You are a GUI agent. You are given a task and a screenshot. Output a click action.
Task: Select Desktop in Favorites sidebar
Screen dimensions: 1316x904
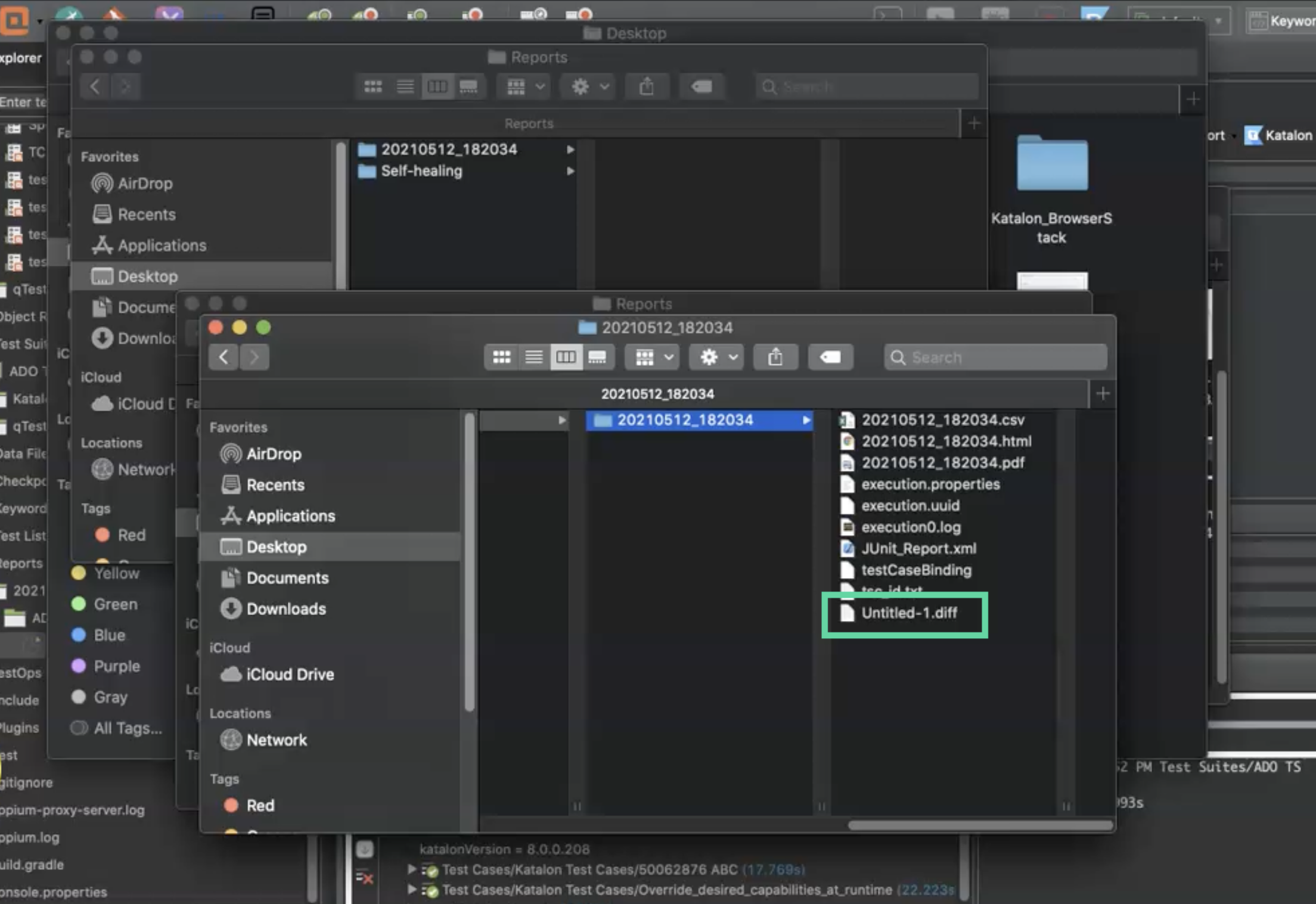point(274,547)
